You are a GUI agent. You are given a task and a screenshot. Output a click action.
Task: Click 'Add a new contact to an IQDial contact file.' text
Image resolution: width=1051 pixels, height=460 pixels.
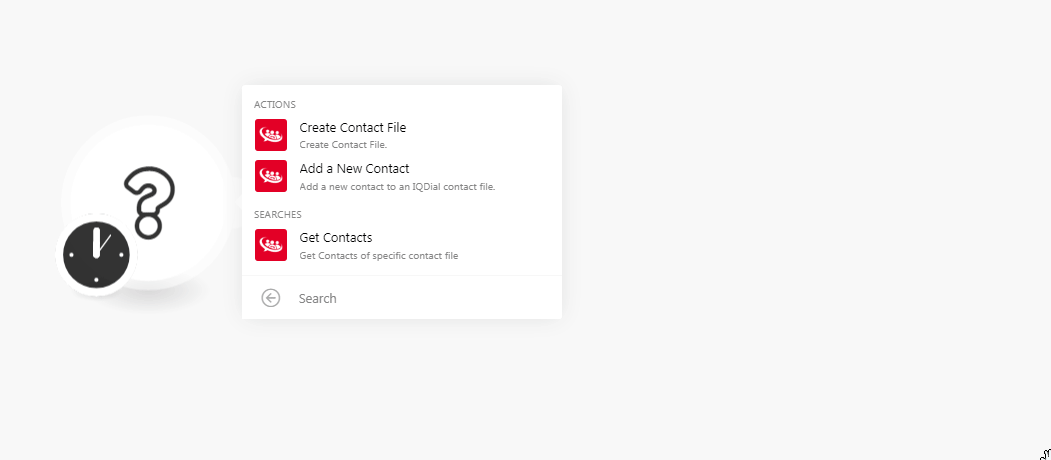(397, 186)
